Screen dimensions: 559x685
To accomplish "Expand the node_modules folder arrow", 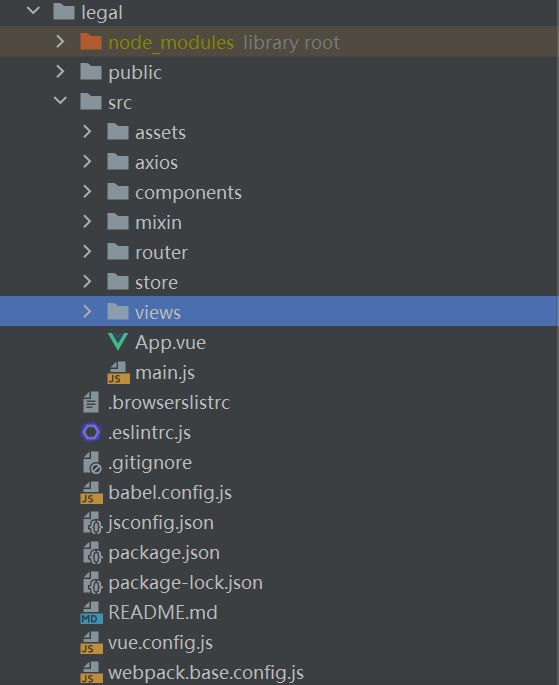I will click(x=60, y=42).
